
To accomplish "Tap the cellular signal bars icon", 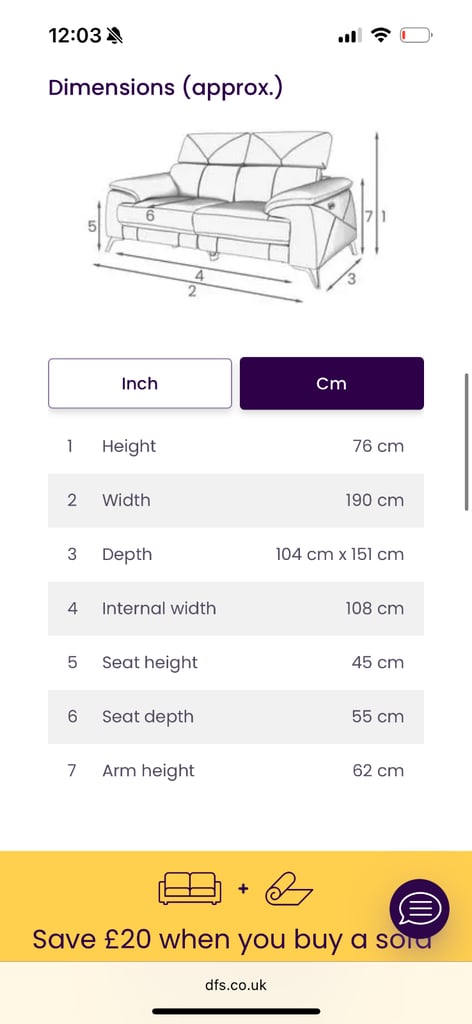I will (x=349, y=35).
